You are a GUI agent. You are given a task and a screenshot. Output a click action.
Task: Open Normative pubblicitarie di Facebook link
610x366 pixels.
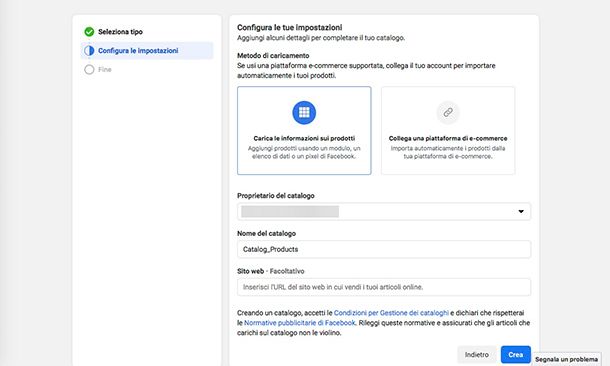[x=300, y=323]
